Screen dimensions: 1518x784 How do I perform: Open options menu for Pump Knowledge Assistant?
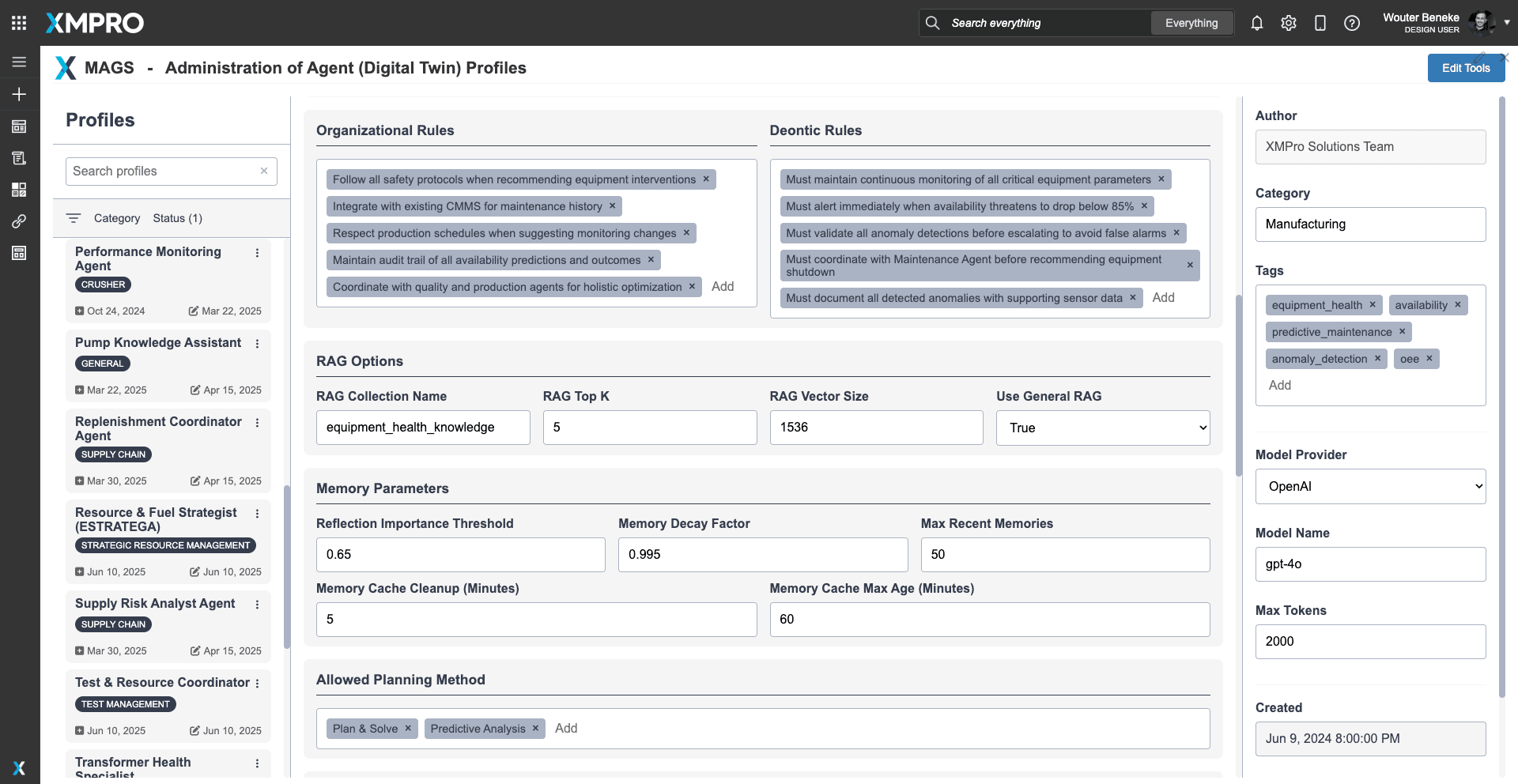click(257, 343)
